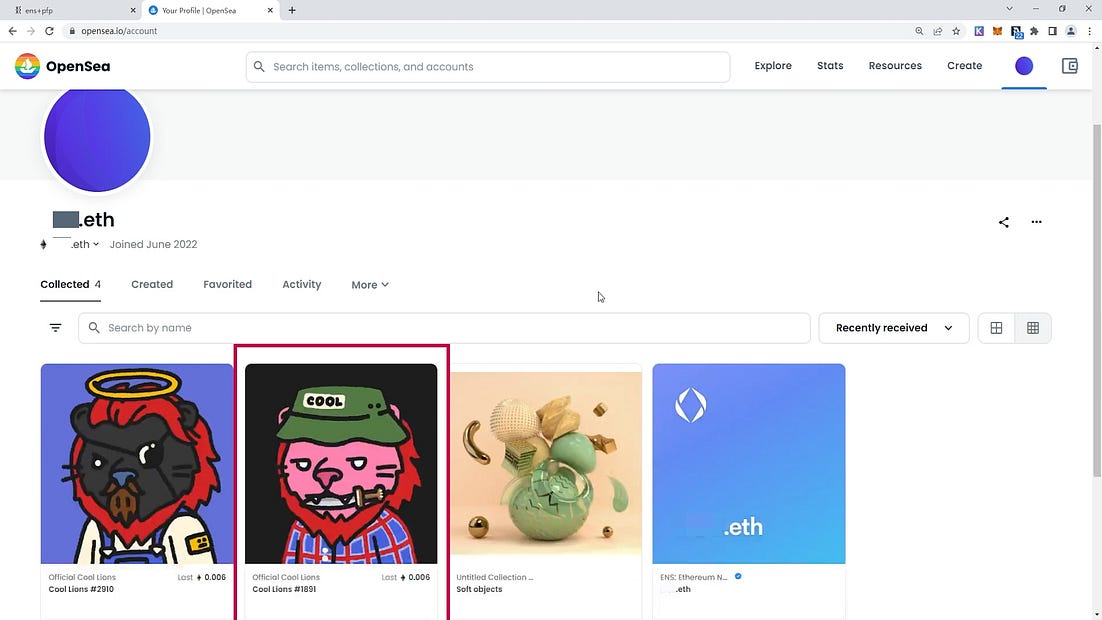Image resolution: width=1102 pixels, height=620 pixels.
Task: Bookmark this page with star icon
Action: pos(956,31)
